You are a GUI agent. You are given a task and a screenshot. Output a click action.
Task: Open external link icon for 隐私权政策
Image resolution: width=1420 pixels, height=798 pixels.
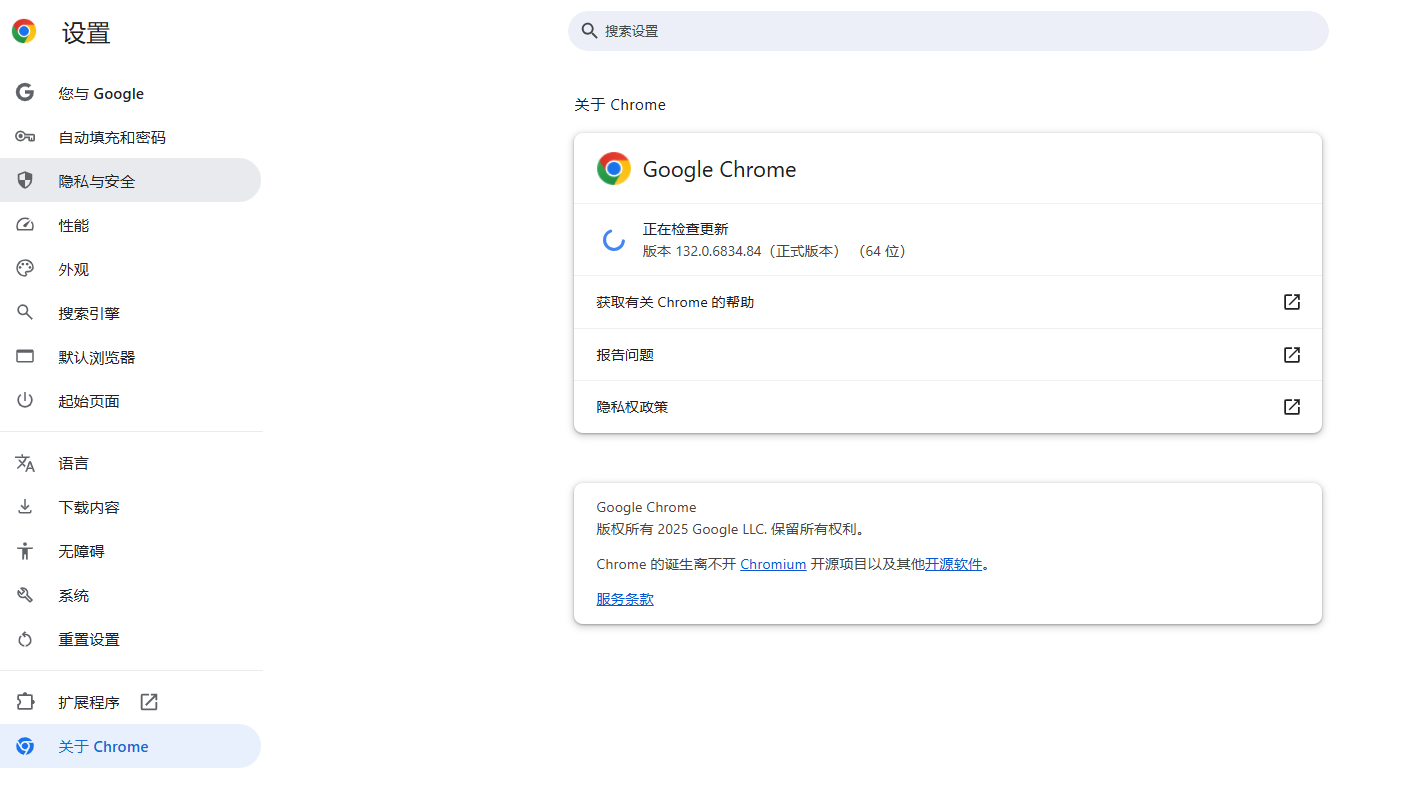(1292, 407)
